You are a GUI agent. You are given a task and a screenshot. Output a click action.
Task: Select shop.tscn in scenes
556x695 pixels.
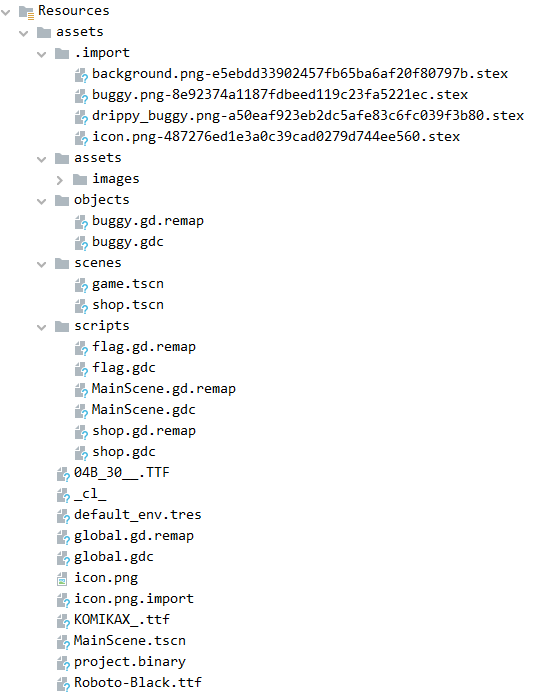tap(128, 305)
